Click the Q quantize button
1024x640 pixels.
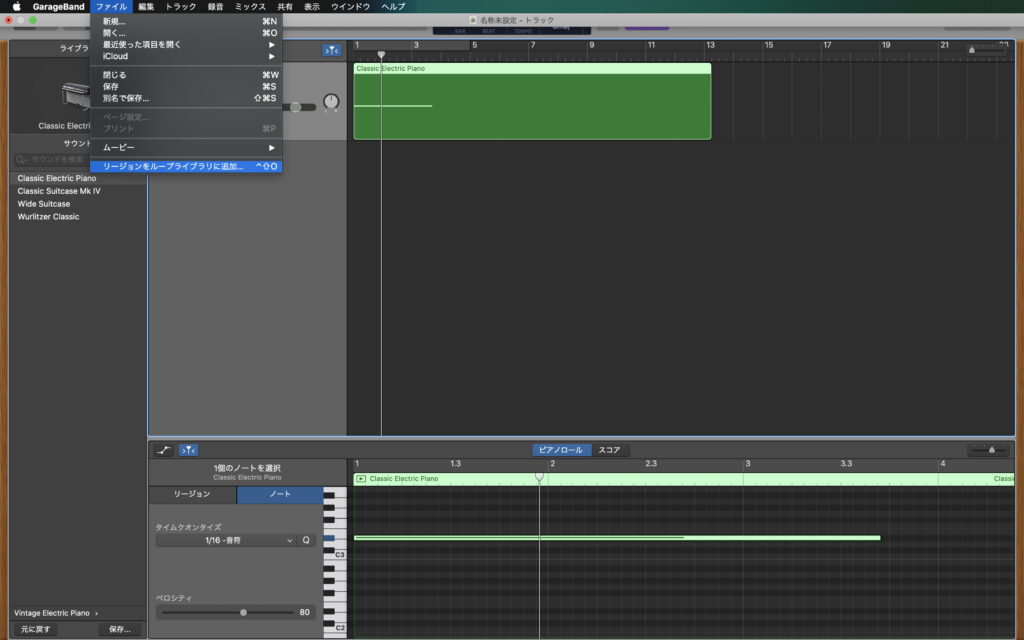306,541
